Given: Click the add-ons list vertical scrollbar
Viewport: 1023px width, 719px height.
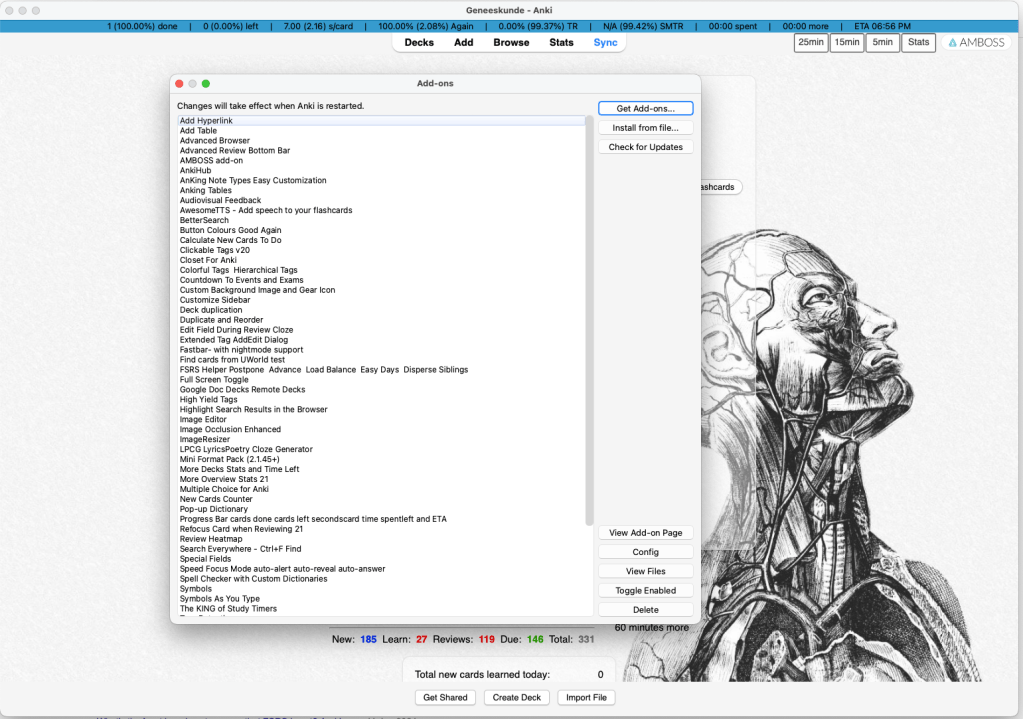Looking at the screenshot, I should point(590,320).
